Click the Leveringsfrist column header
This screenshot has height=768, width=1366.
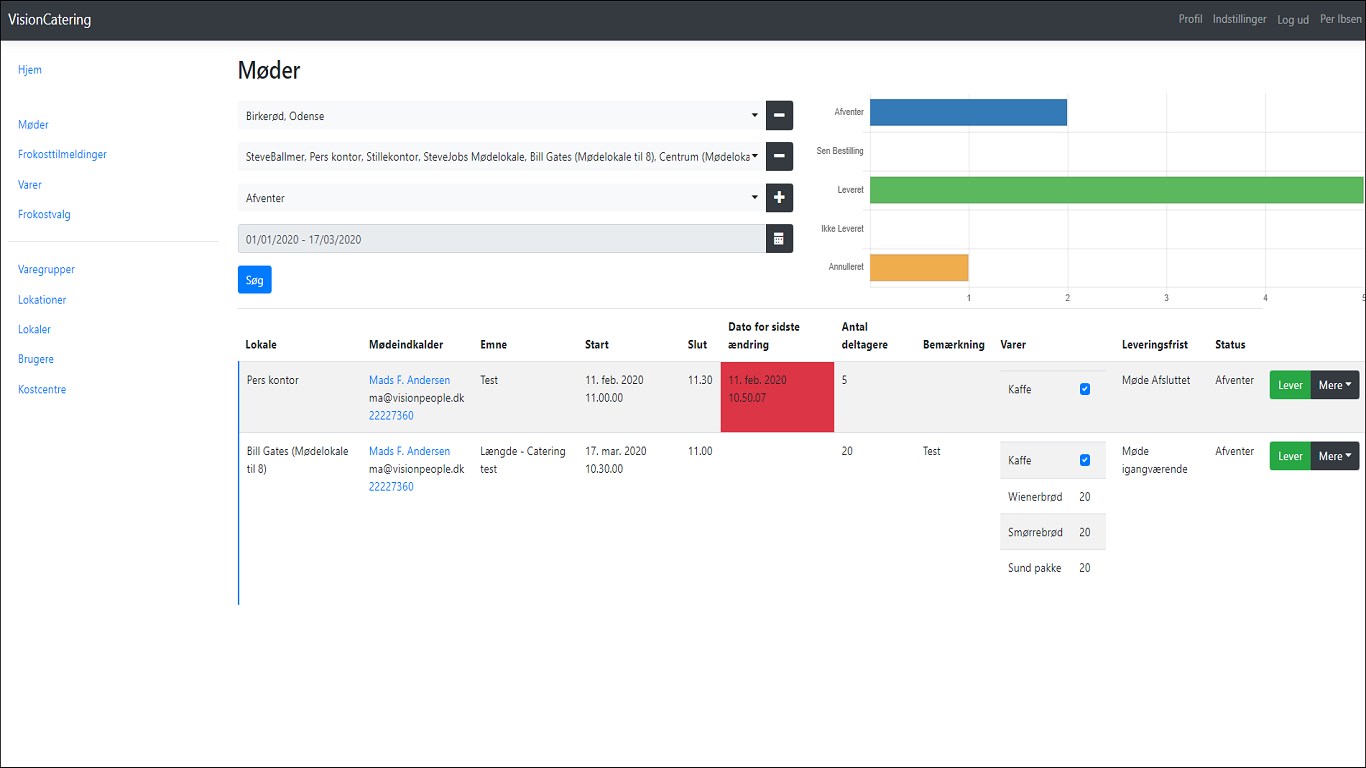click(1155, 345)
